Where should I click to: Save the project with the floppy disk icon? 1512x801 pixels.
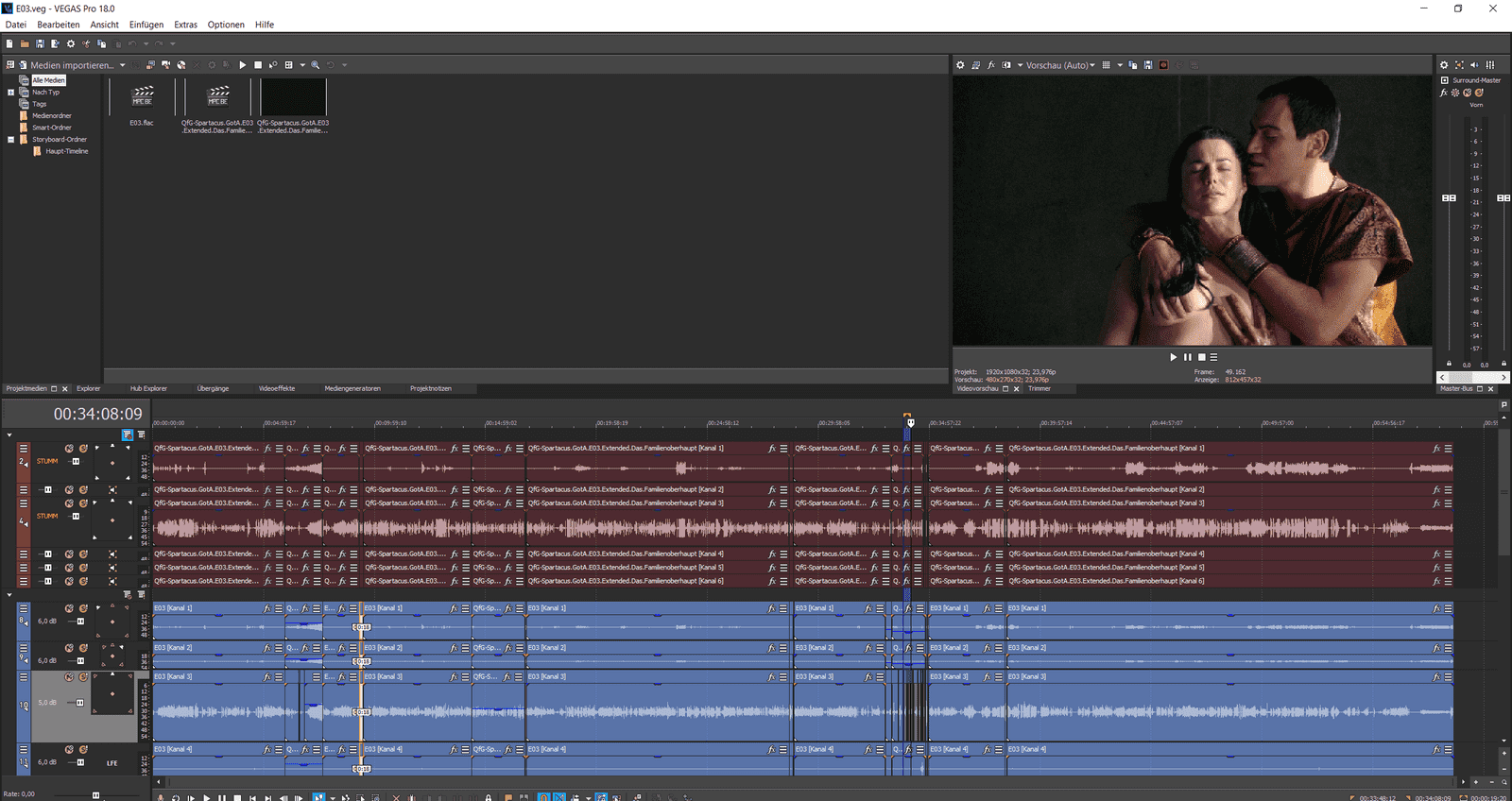40,43
